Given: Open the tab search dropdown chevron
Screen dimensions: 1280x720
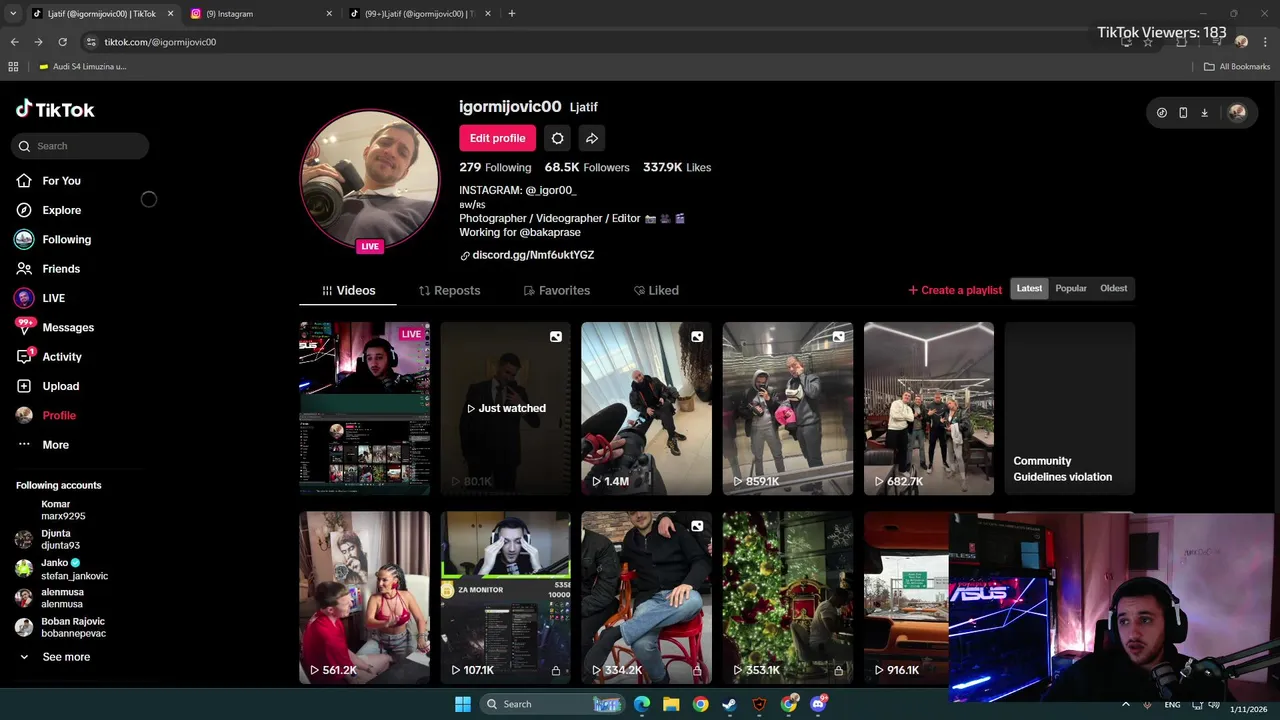Looking at the screenshot, I should (13, 14).
